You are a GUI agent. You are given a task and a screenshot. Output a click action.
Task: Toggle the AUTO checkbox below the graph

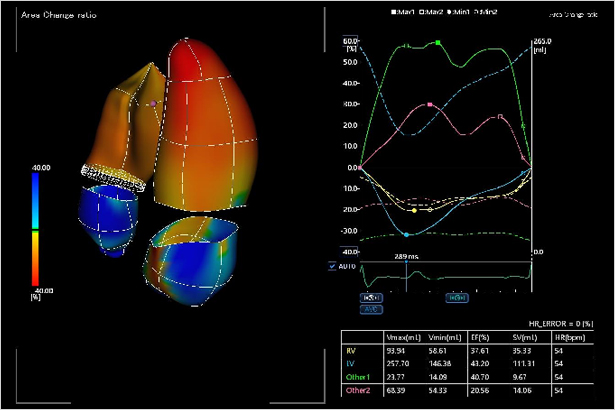tap(332, 267)
